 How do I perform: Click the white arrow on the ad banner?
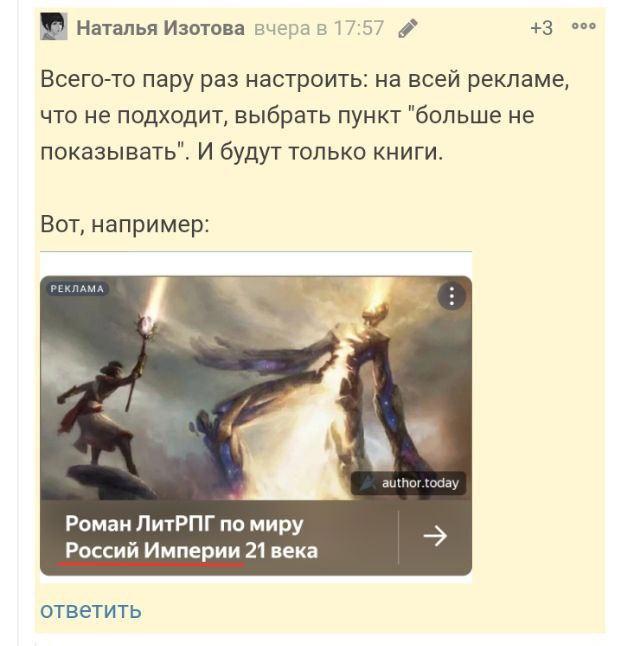(435, 536)
